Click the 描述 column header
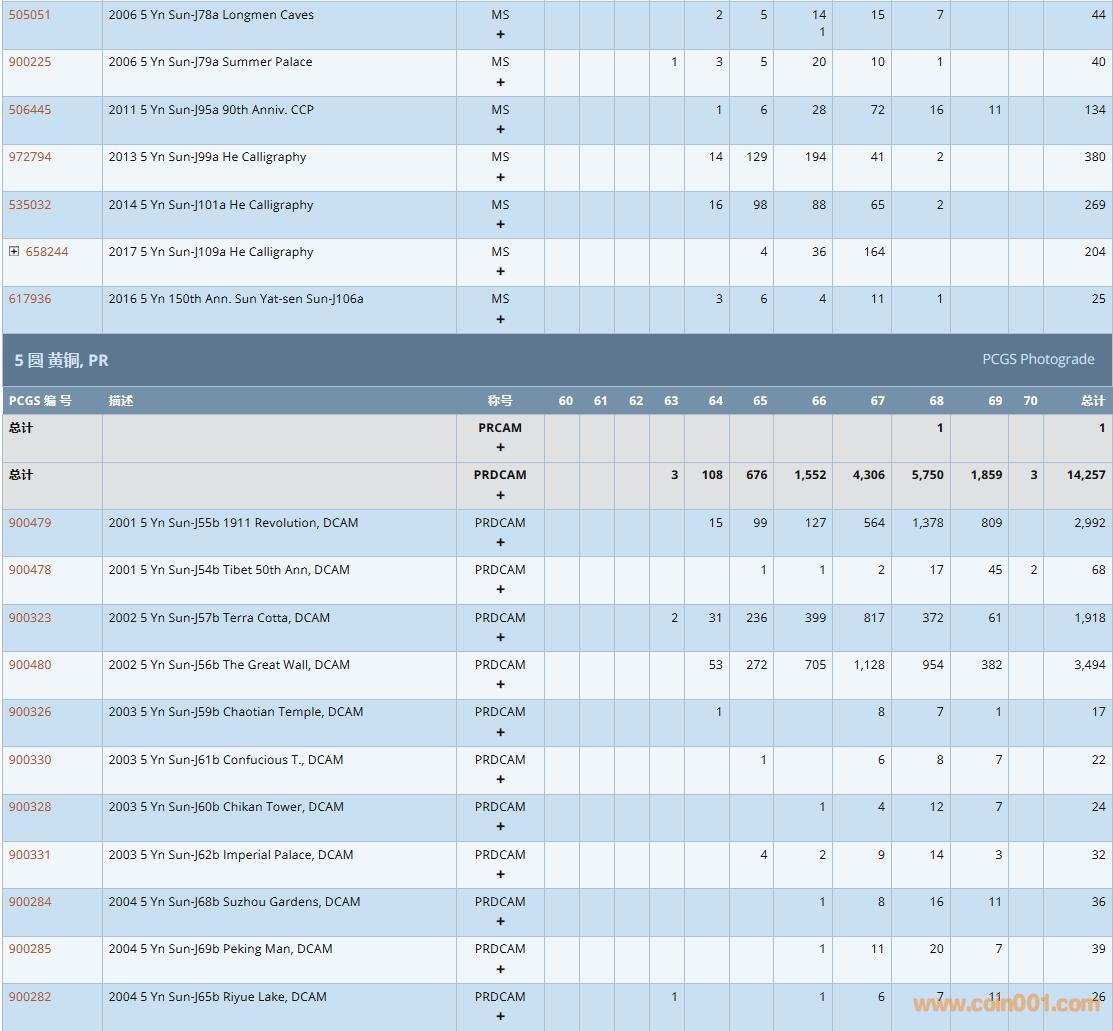 click(x=121, y=401)
